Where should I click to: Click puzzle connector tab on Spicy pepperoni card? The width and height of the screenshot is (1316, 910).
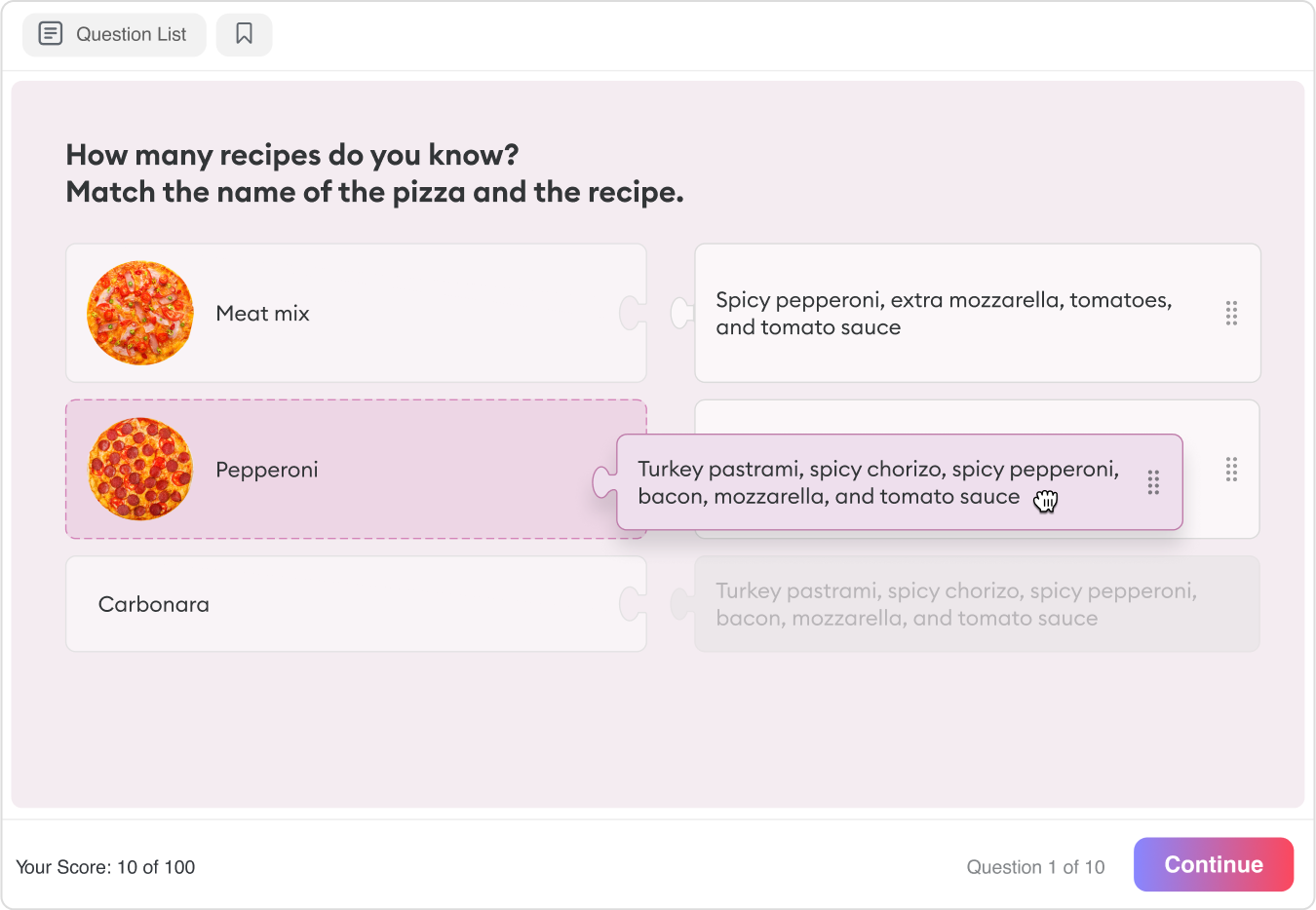pos(682,313)
